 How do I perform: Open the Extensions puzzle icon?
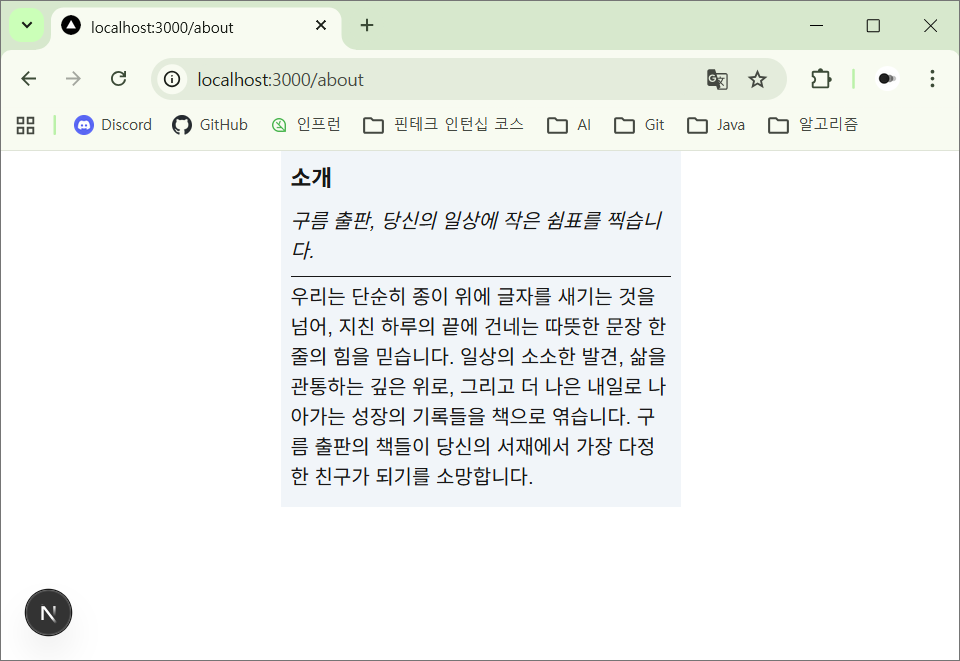click(x=821, y=79)
